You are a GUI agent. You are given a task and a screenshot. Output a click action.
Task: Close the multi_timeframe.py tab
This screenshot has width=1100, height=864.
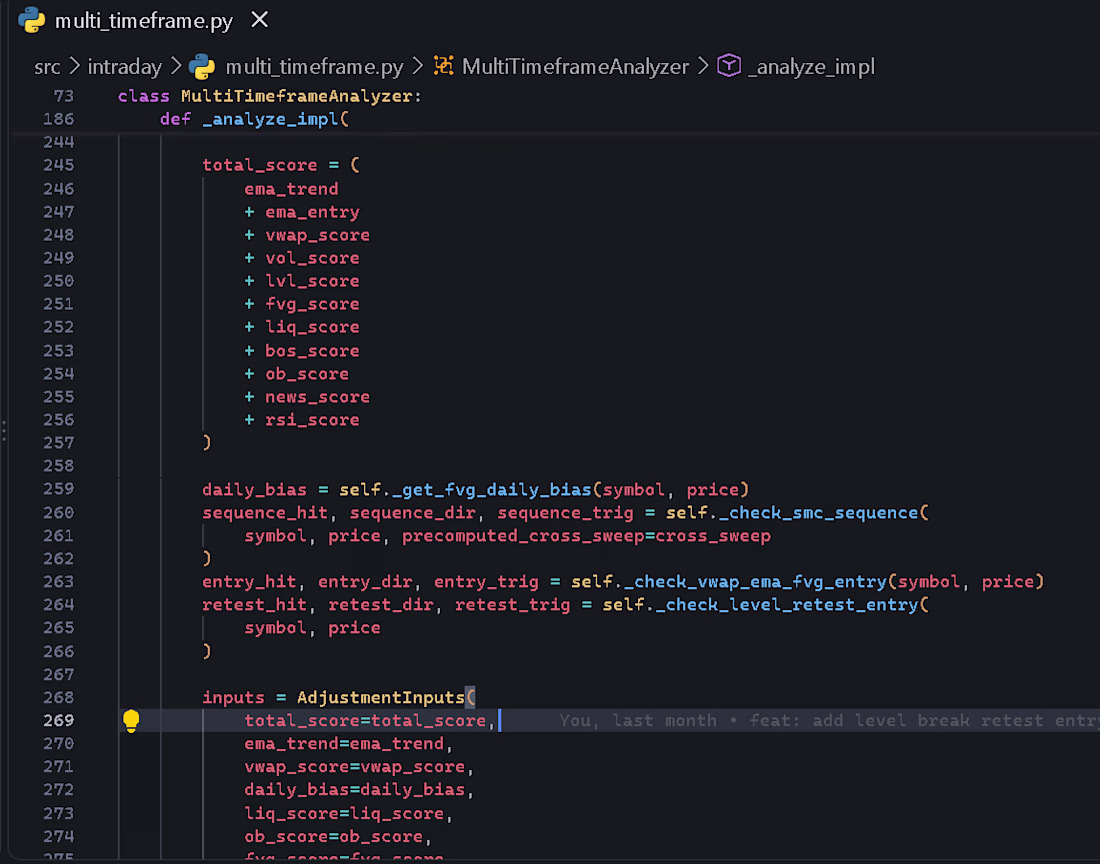pos(260,20)
